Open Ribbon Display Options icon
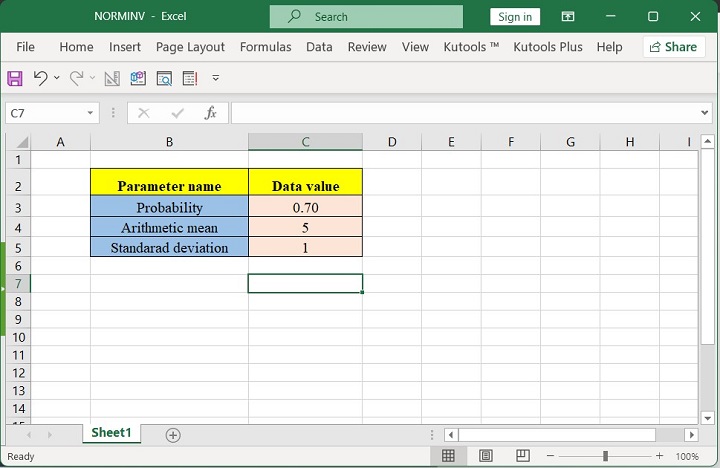 (568, 17)
